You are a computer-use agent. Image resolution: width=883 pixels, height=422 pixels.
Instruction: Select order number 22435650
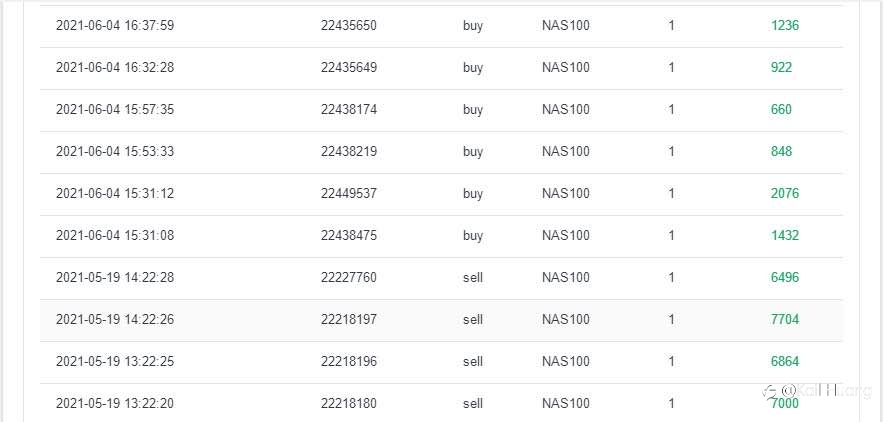pos(349,25)
